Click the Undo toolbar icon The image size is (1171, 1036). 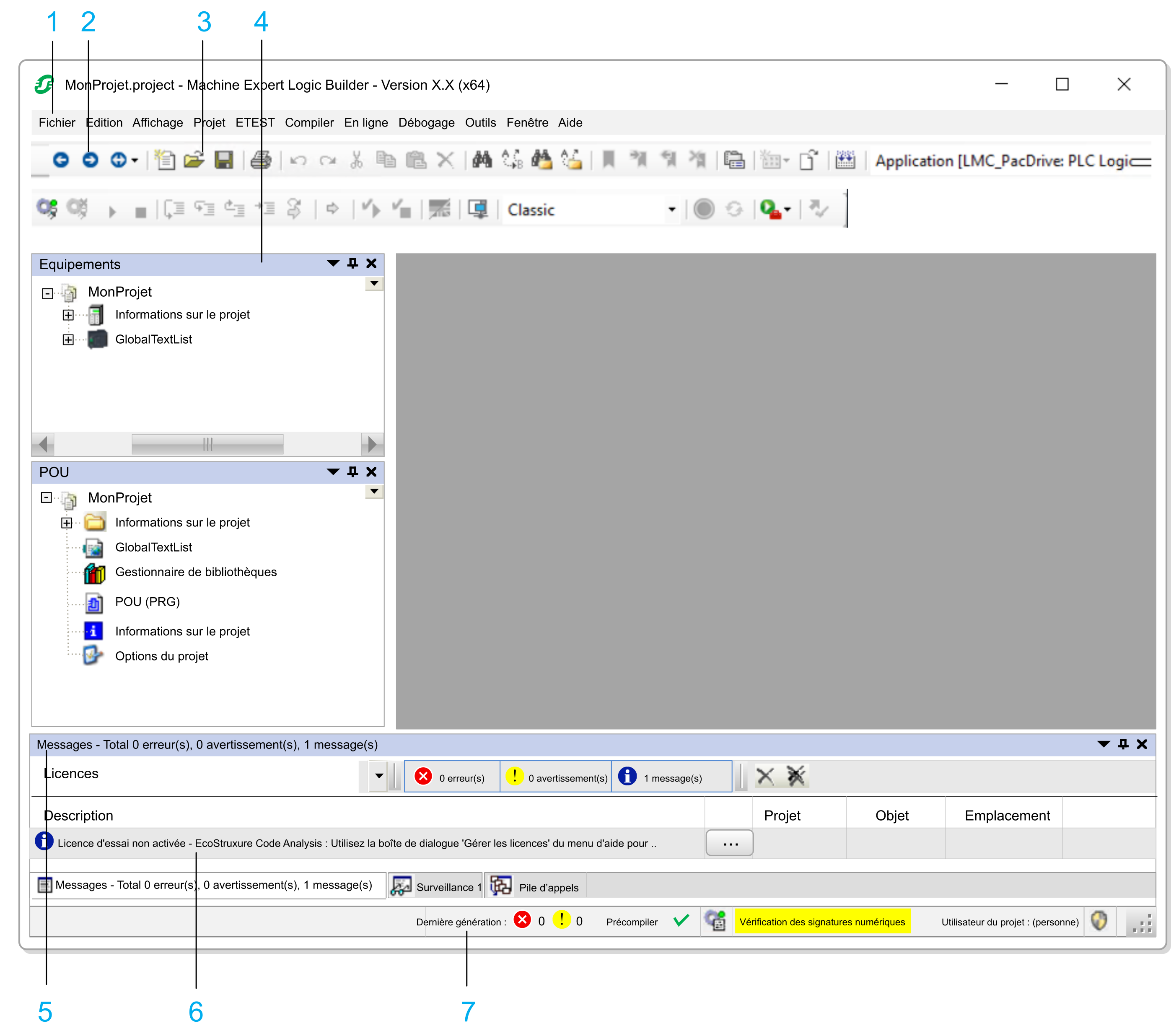(298, 161)
